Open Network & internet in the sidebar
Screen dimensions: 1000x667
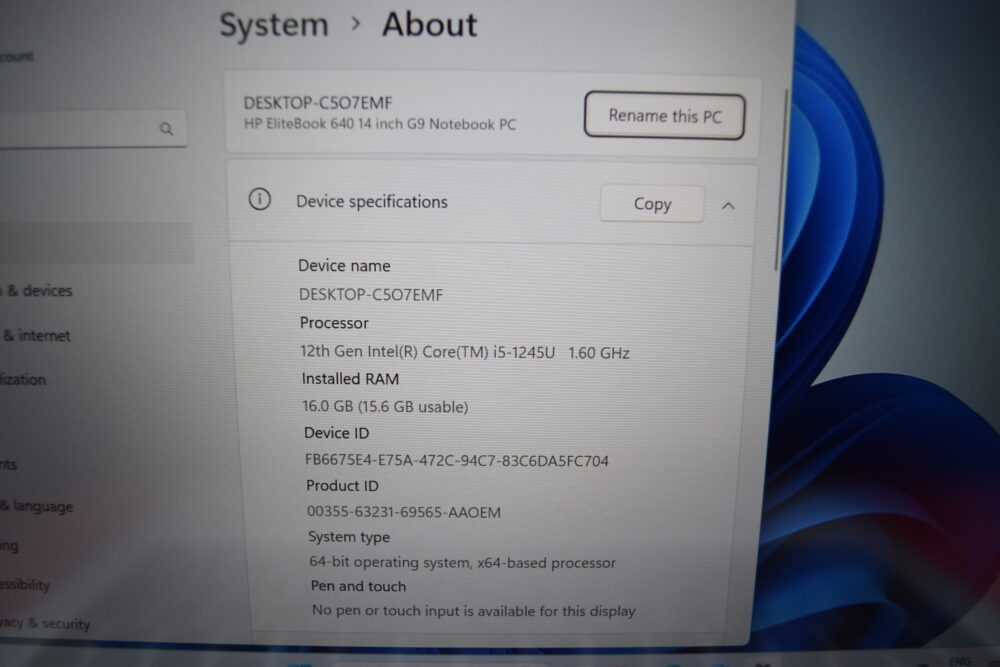[36, 335]
